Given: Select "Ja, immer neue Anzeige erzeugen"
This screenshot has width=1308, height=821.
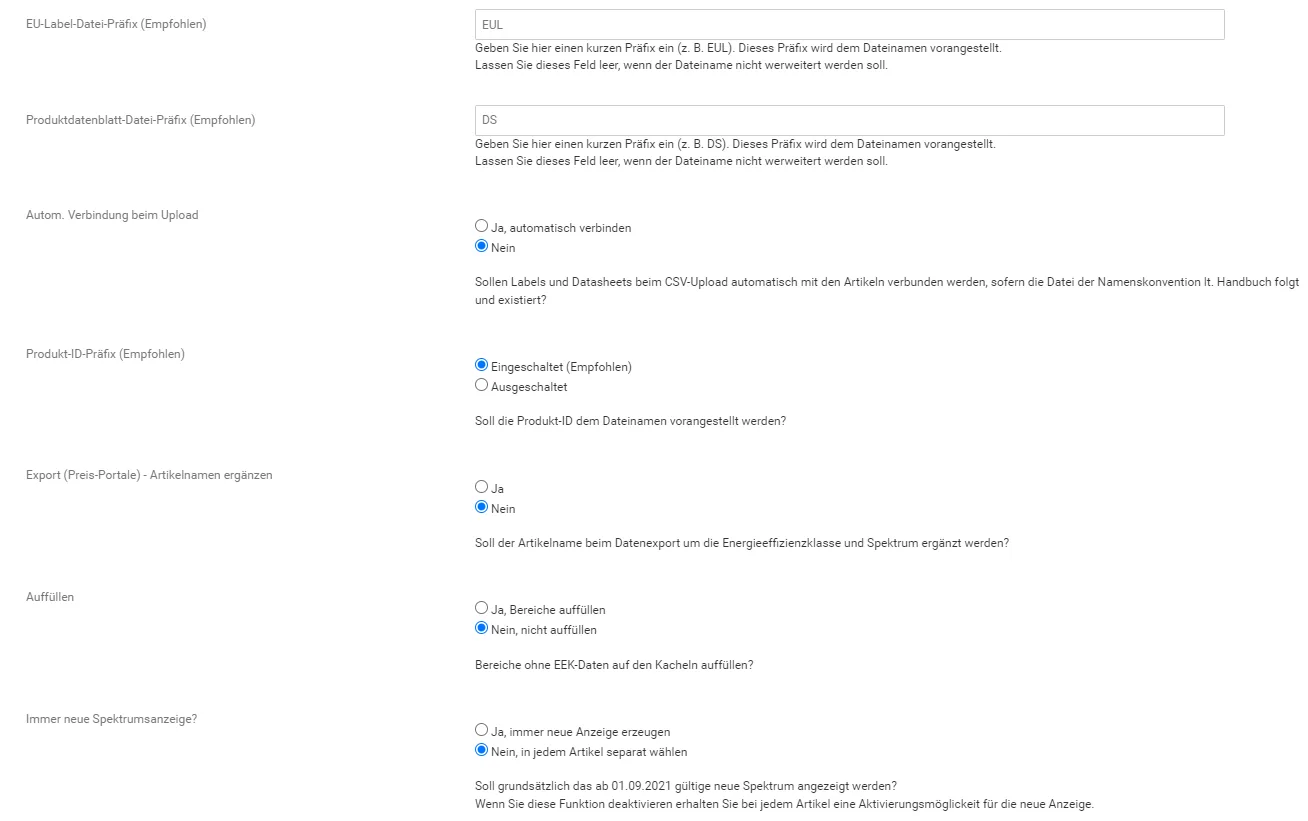Looking at the screenshot, I should (x=482, y=731).
